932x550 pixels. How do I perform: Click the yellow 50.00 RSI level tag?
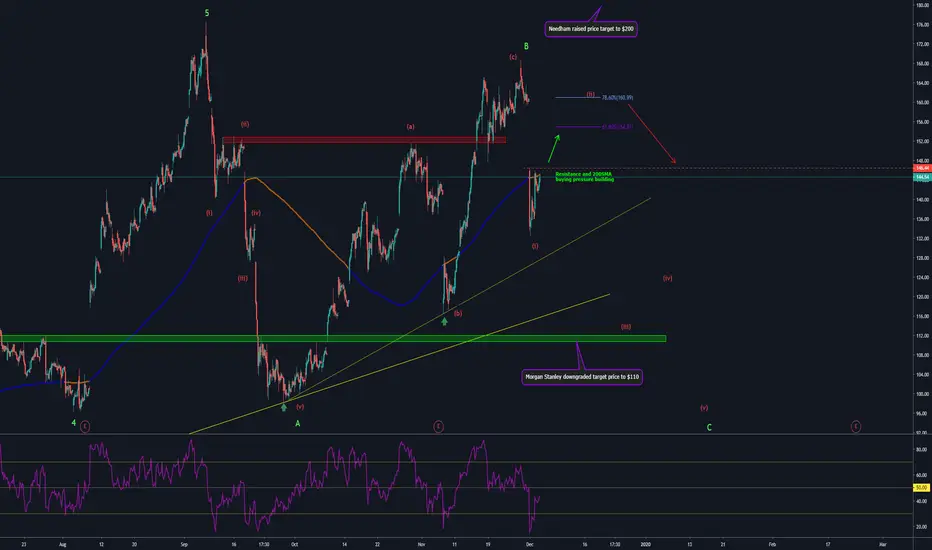pyautogui.click(x=921, y=488)
